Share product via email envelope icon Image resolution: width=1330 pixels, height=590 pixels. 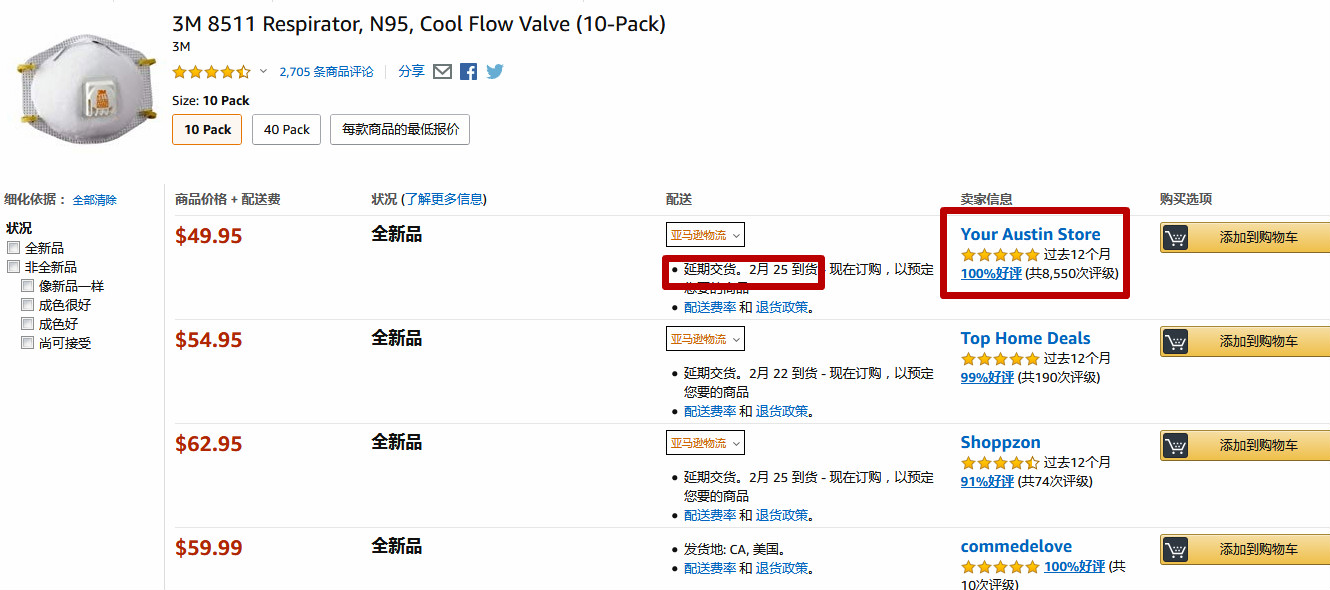tap(442, 72)
